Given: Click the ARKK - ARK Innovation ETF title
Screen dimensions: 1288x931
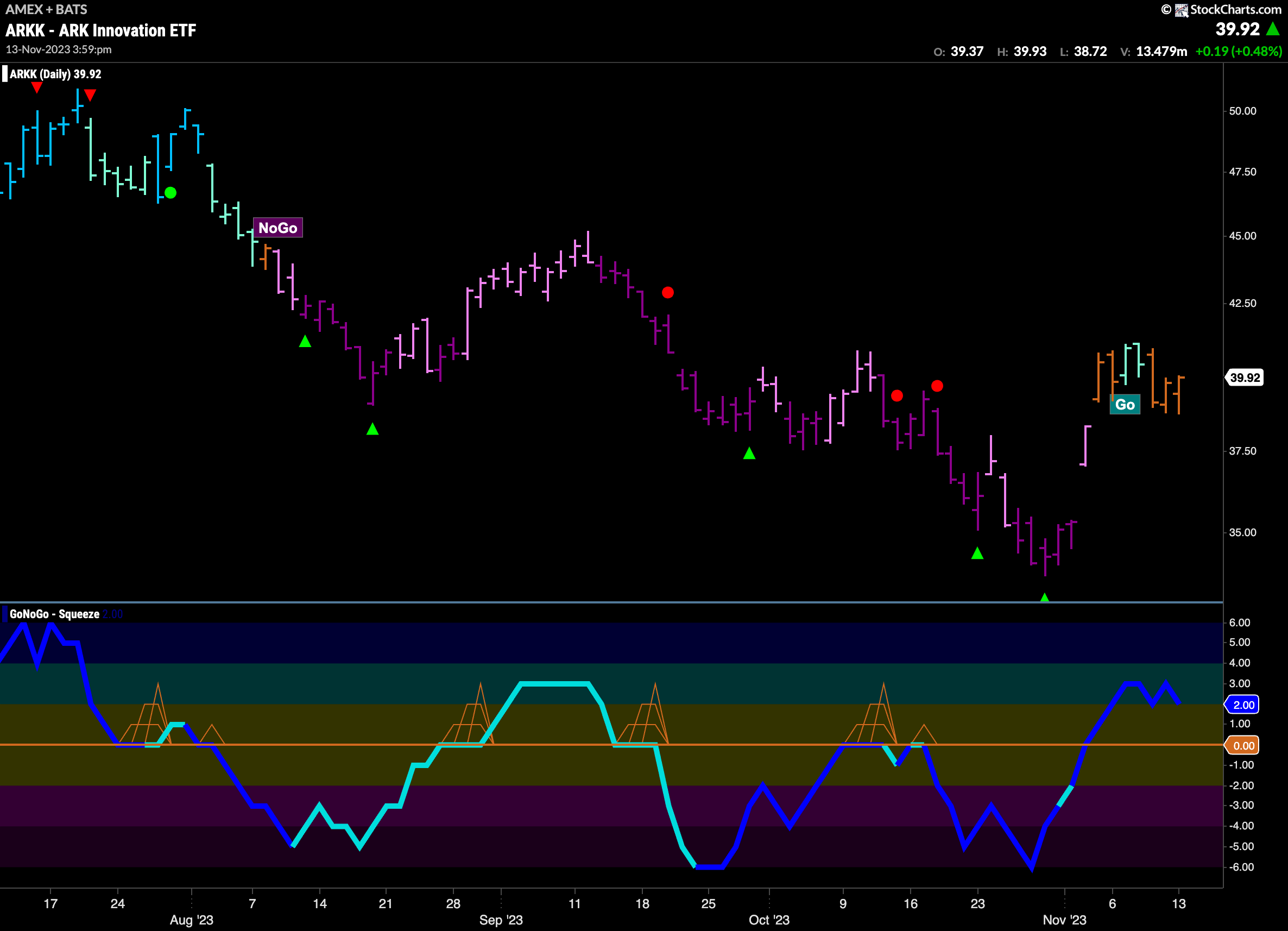Looking at the screenshot, I should coord(101,30).
